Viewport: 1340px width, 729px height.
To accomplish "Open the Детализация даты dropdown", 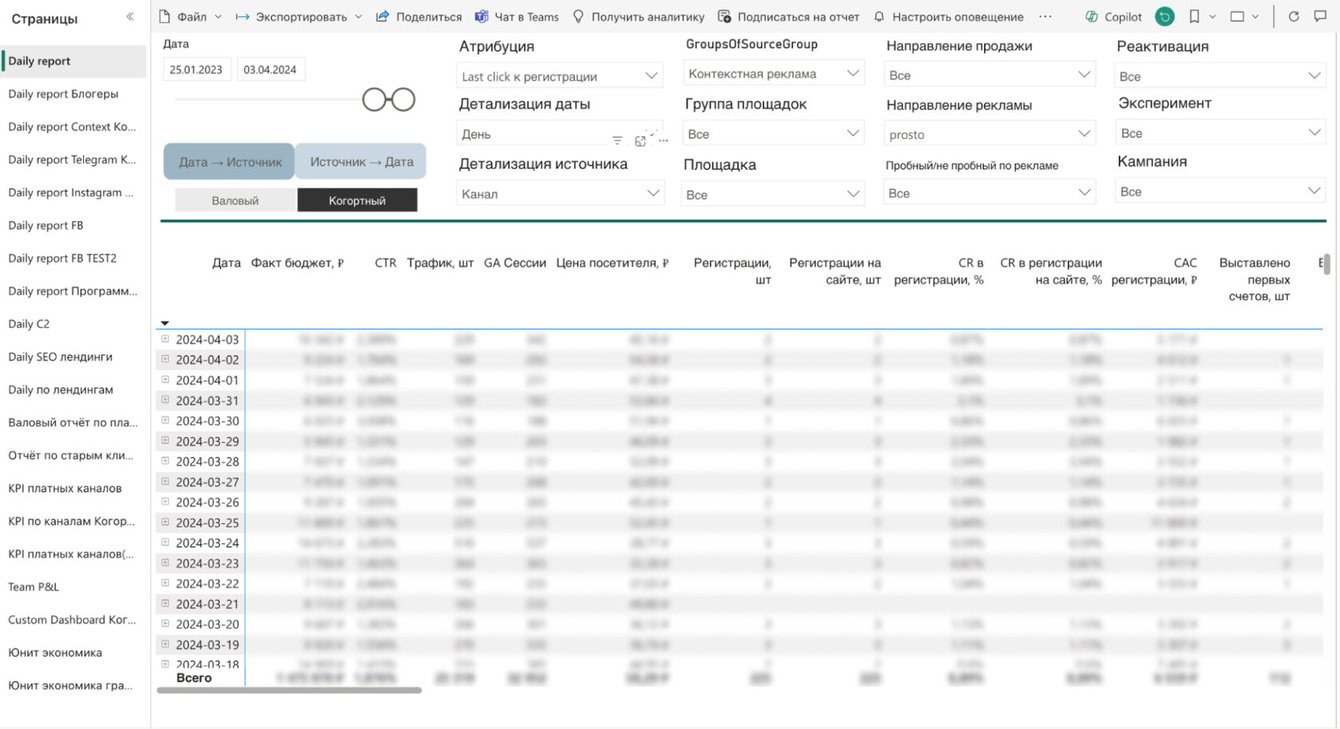I will pyautogui.click(x=561, y=134).
